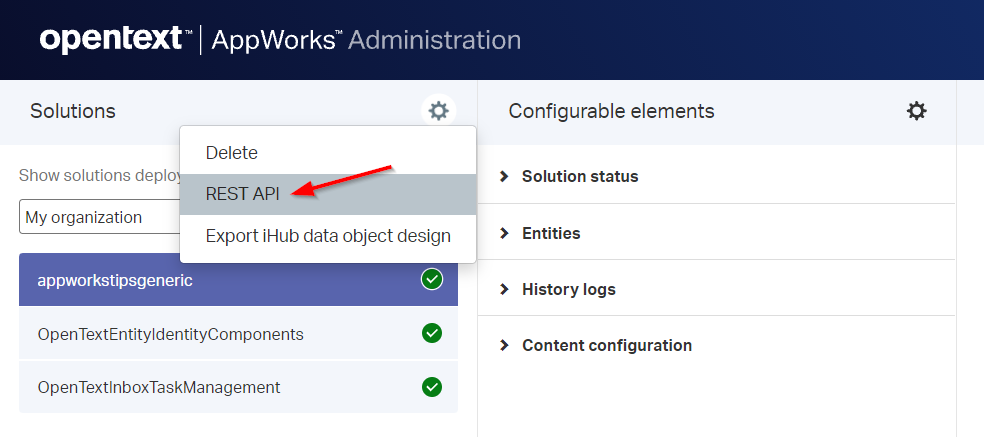Image resolution: width=984 pixels, height=437 pixels.
Task: Choose Delete from the solutions menu
Action: pos(231,153)
